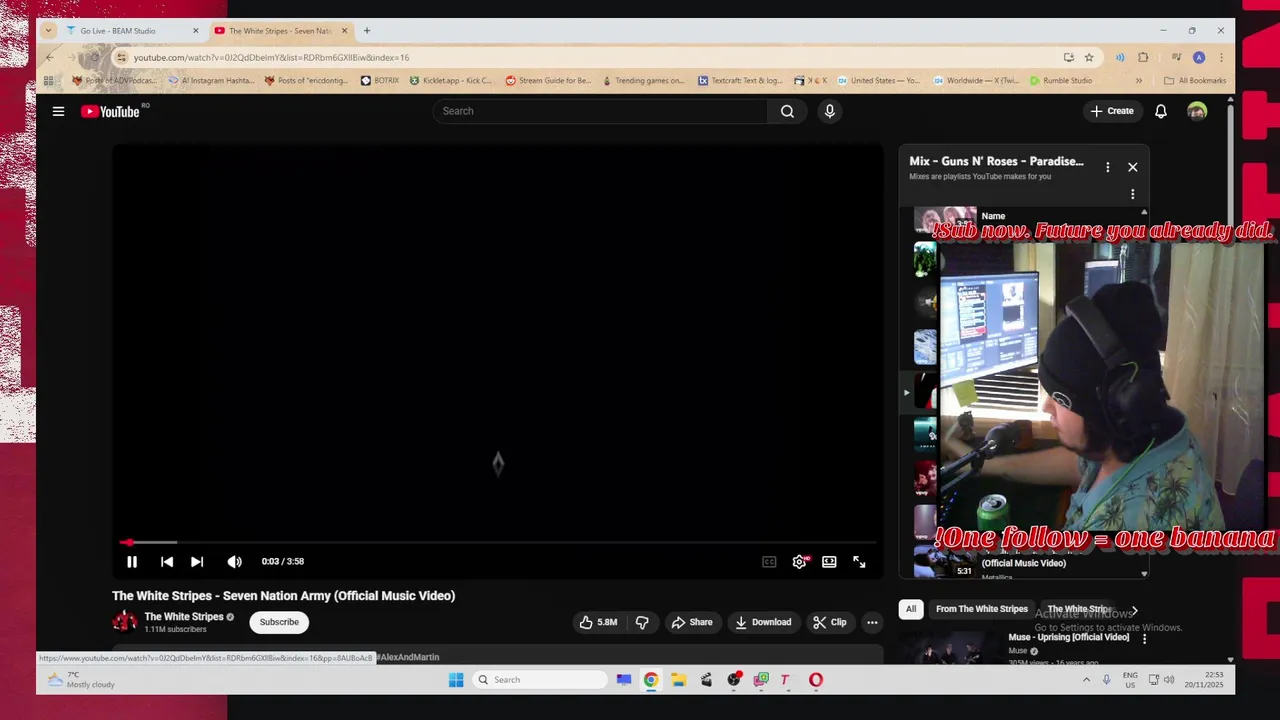
Task: Open the Muse Uprising thumbnail
Action: click(x=950, y=648)
